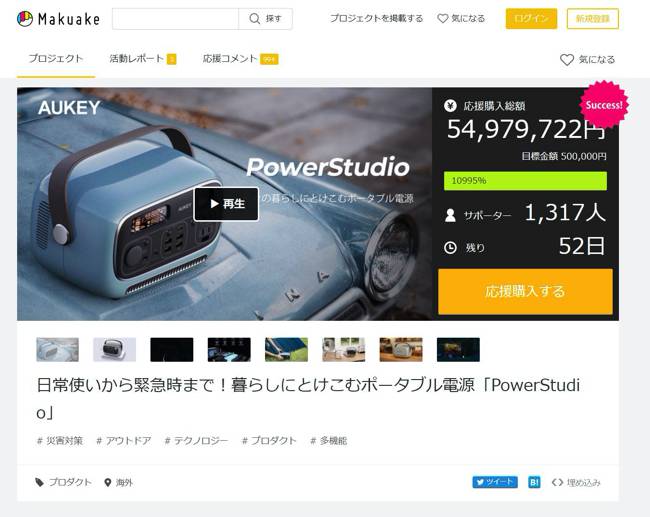Click the Success! pink badge
The width and height of the screenshot is (650, 517).
604,104
